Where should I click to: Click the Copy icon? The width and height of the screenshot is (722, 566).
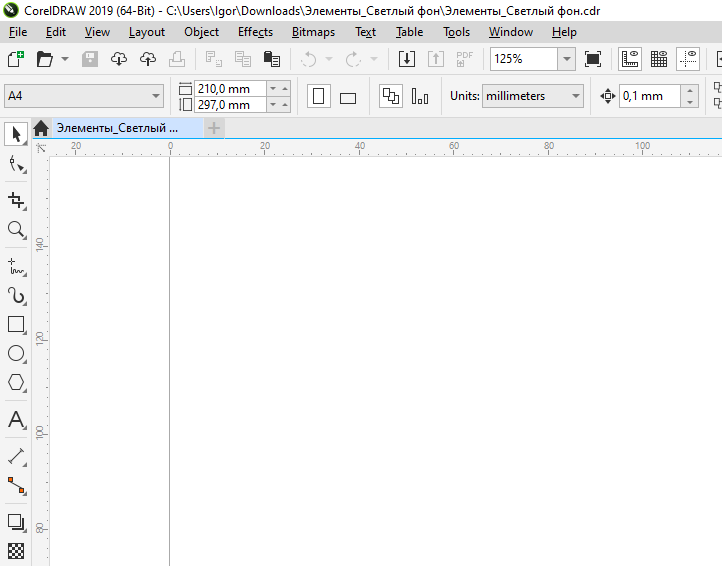coord(243,59)
